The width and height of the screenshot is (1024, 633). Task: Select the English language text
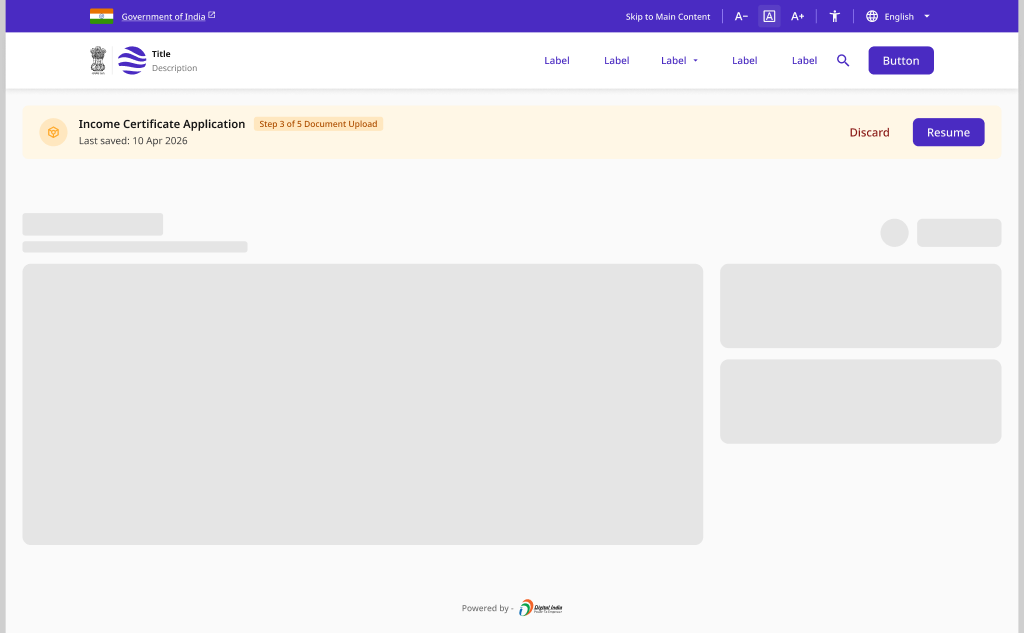899,16
